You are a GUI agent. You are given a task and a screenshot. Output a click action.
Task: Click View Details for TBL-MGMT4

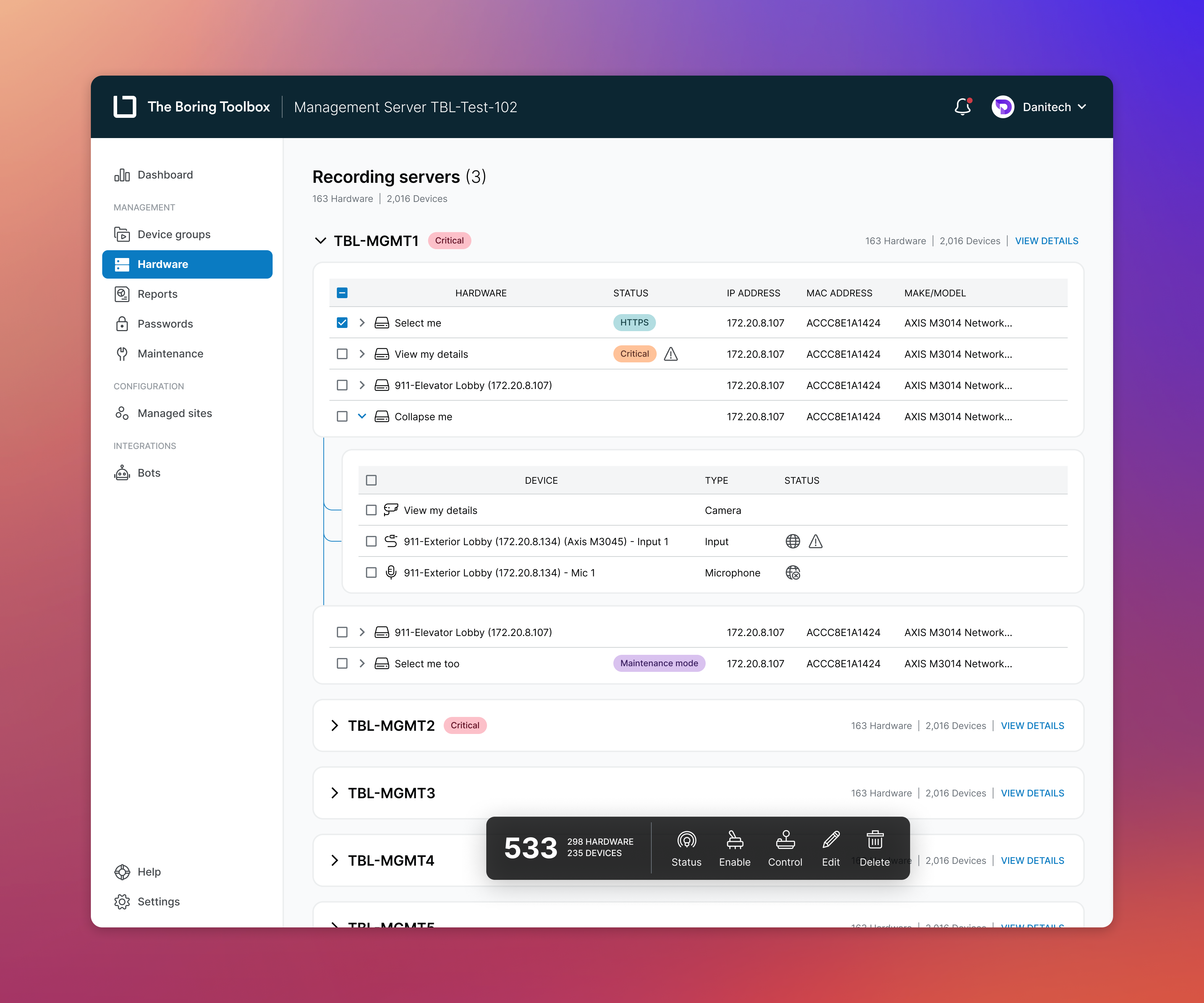(x=1032, y=861)
